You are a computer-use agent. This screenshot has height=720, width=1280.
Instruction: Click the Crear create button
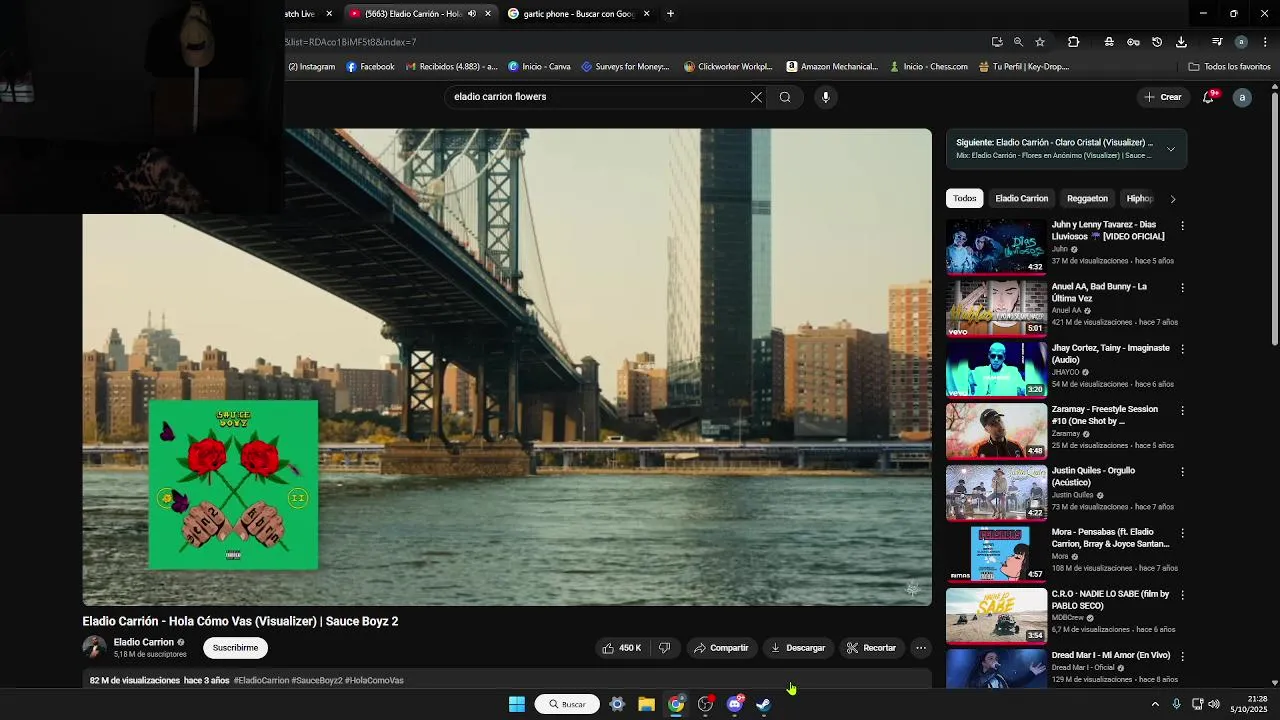[1163, 97]
